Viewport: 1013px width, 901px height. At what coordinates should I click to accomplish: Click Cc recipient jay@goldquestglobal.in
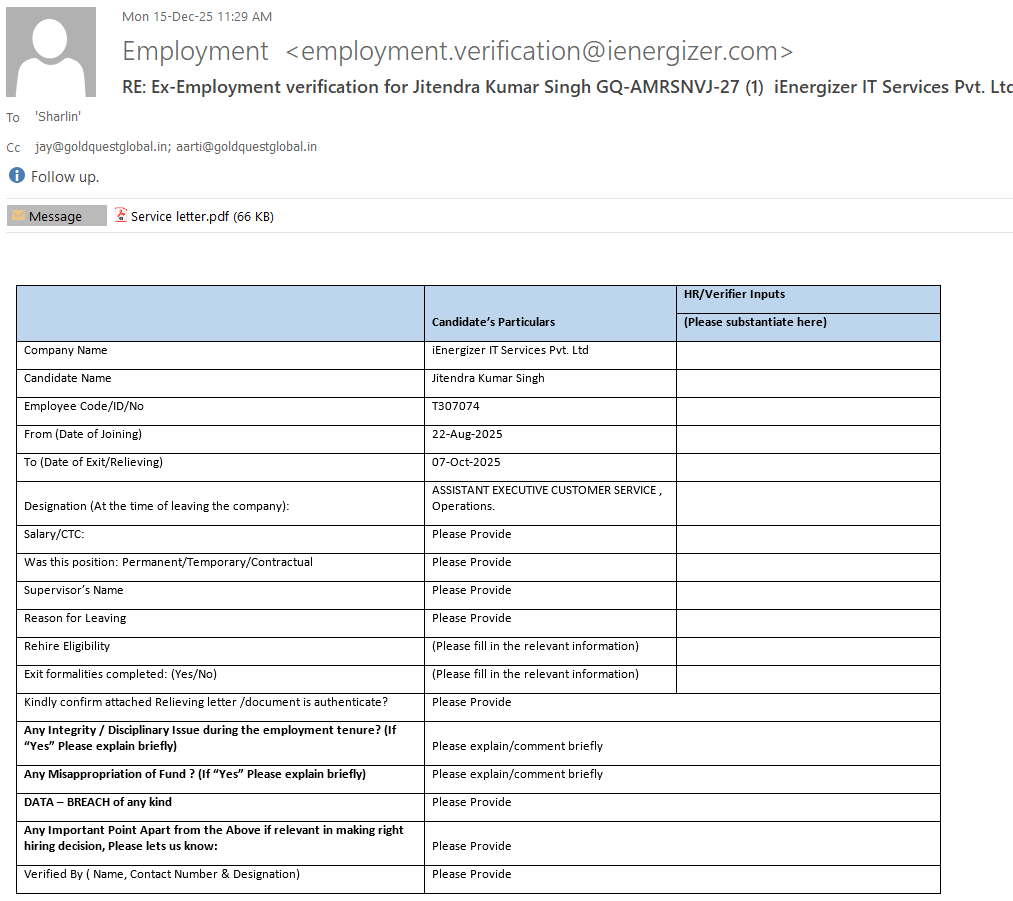coord(103,147)
